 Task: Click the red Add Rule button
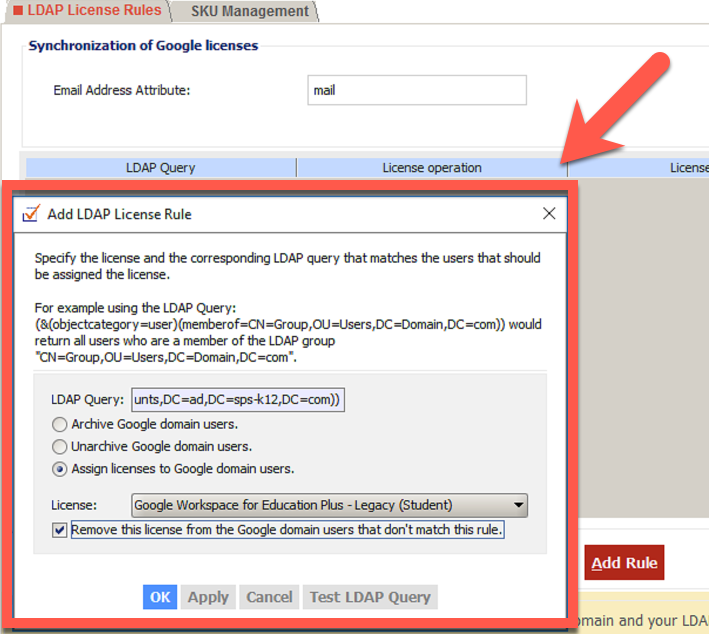click(624, 563)
